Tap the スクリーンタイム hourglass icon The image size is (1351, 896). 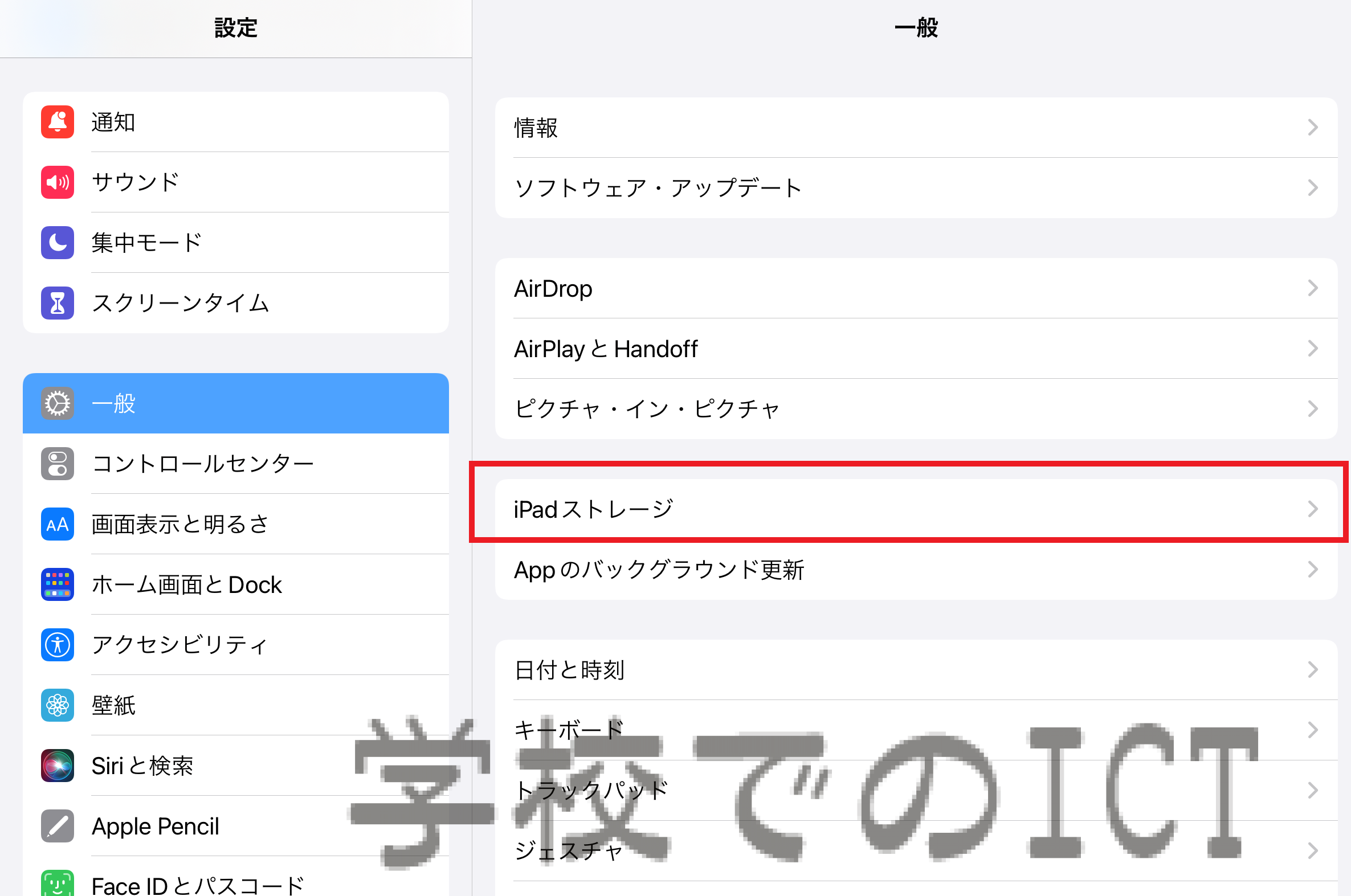57,303
